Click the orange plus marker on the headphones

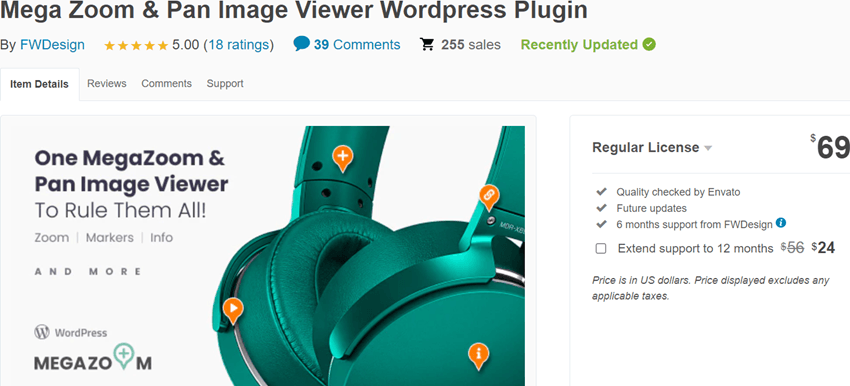click(x=342, y=158)
